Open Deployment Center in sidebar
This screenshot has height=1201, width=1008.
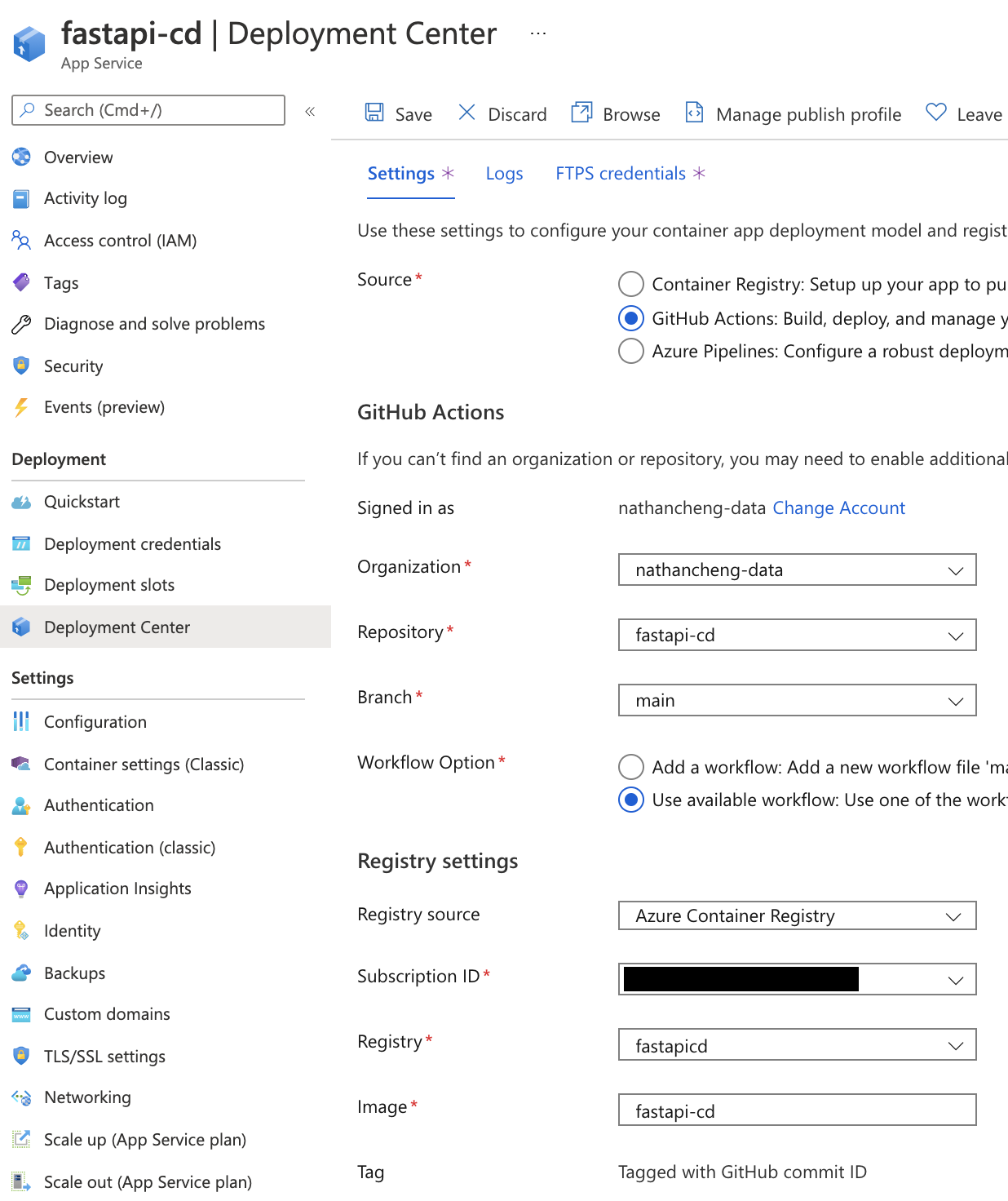pos(166,627)
